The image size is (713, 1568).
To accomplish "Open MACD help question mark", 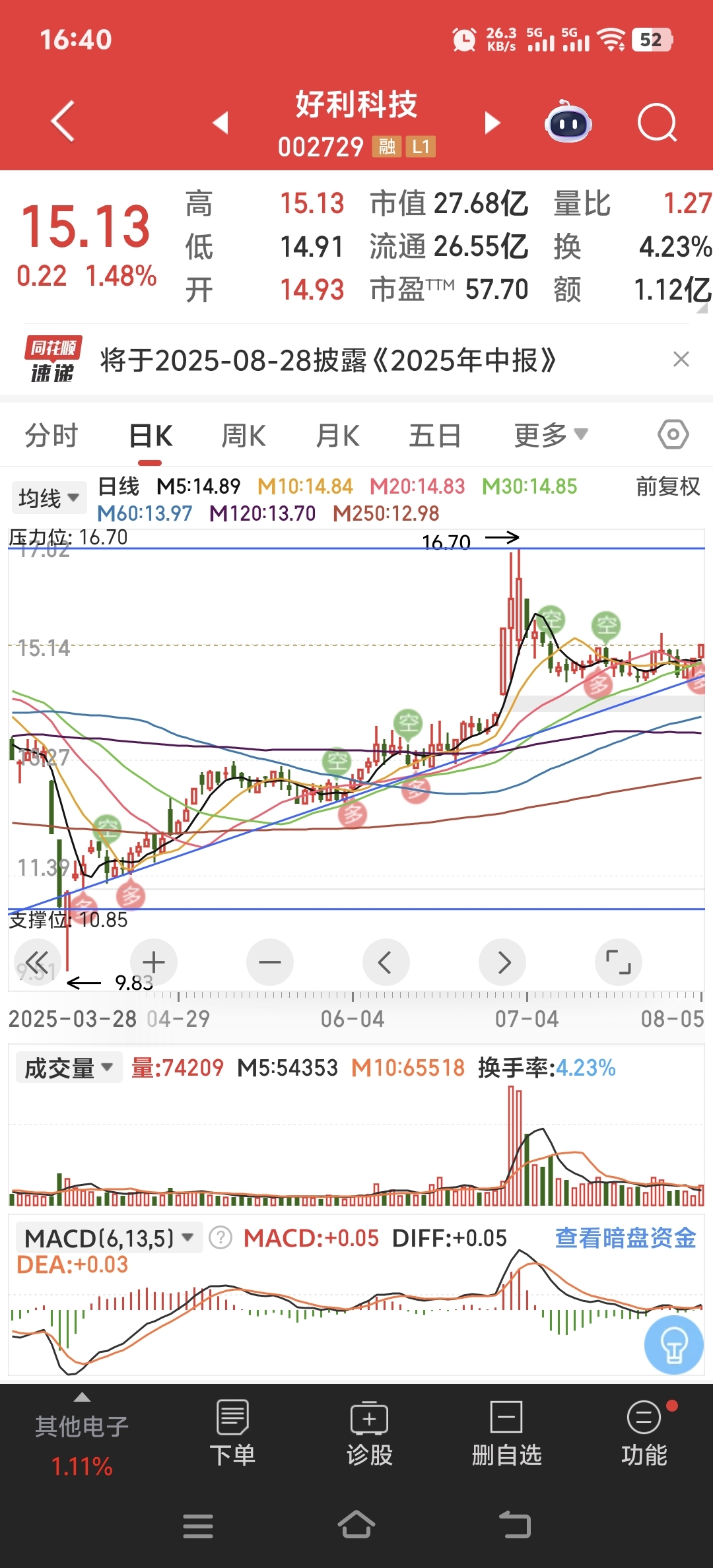I will click(x=221, y=1238).
